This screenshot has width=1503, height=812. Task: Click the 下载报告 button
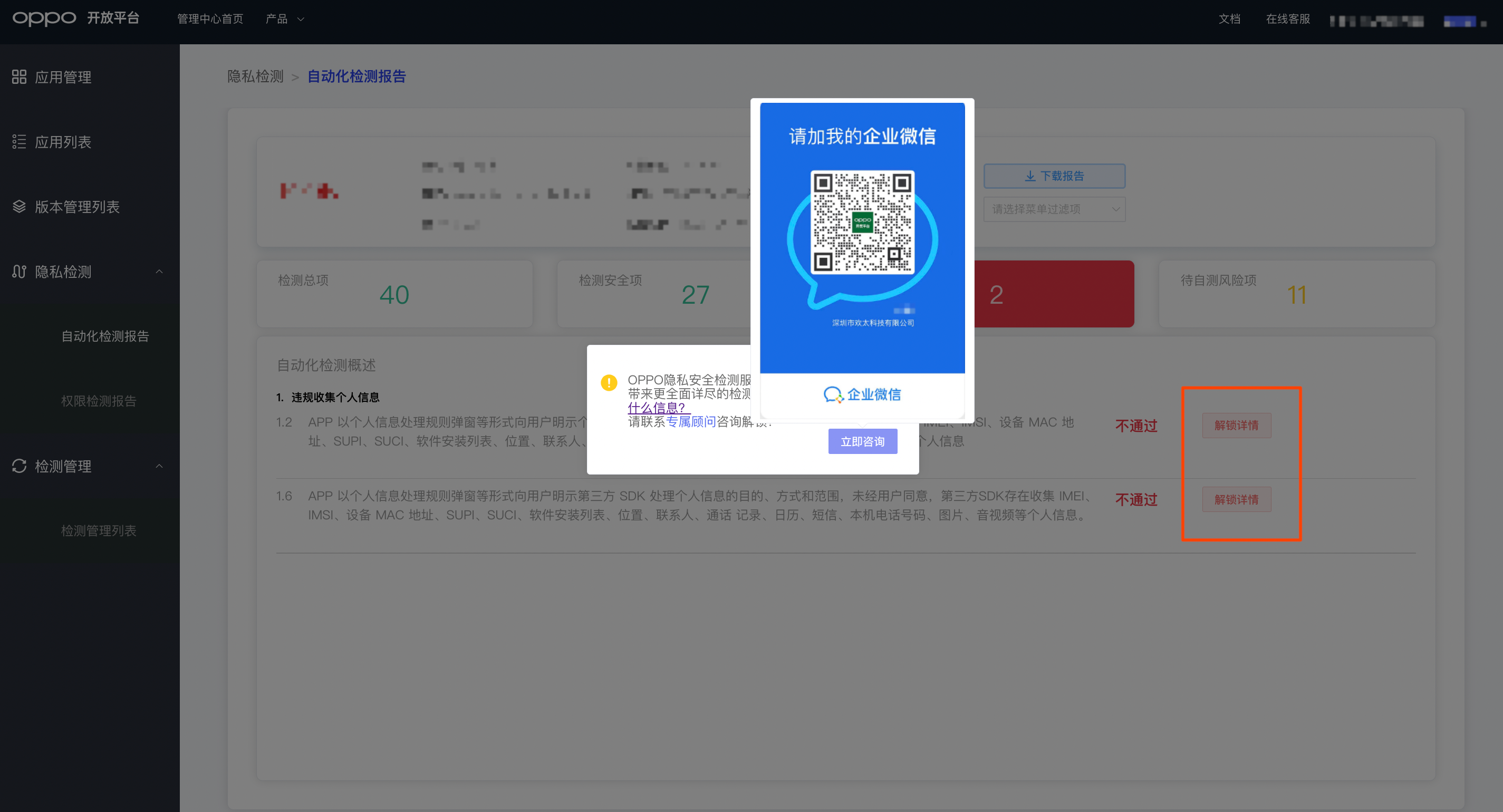(x=1055, y=176)
